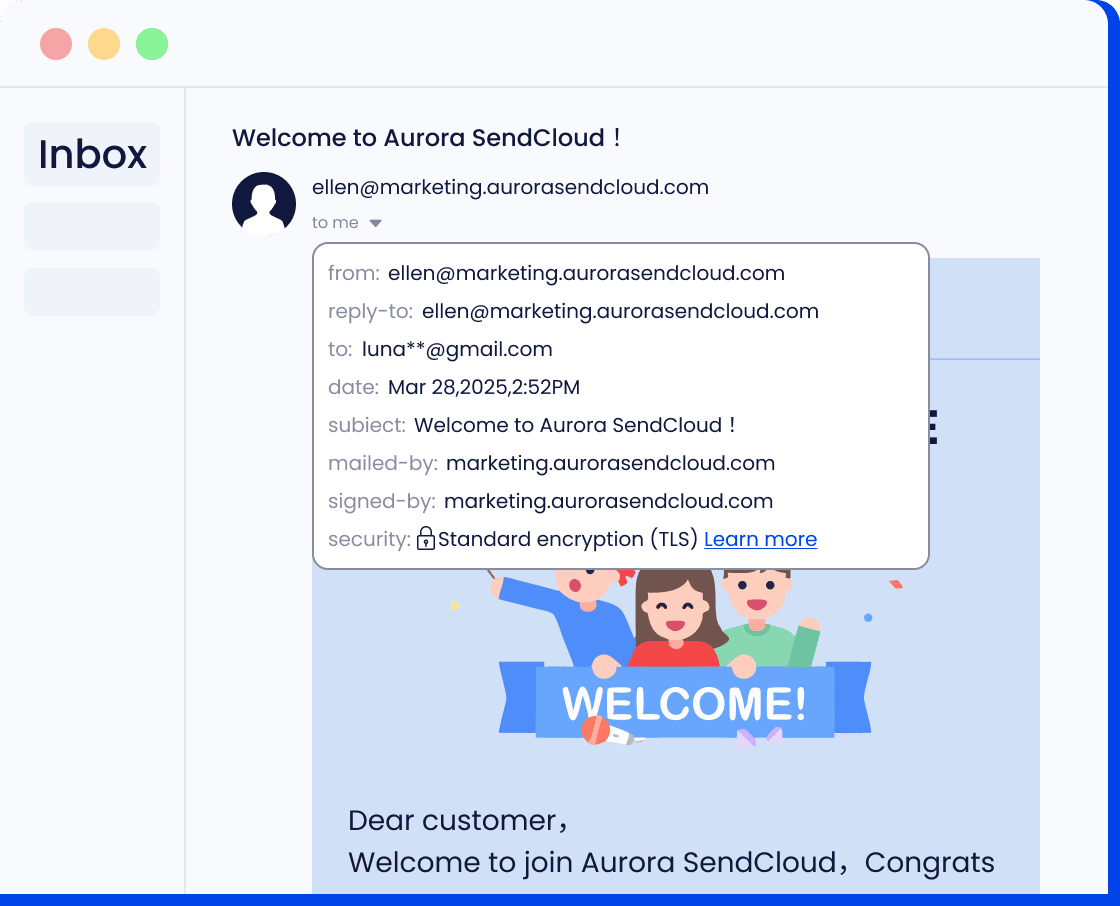Image resolution: width=1120 pixels, height=906 pixels.
Task: Click the "to me" label
Action: 335,223
